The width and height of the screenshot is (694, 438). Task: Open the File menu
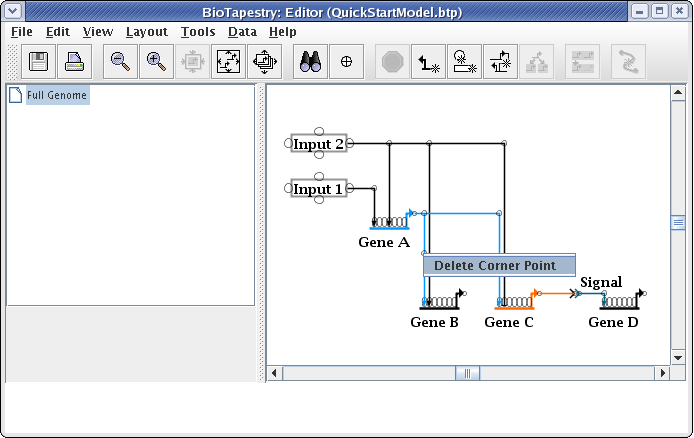[22, 31]
